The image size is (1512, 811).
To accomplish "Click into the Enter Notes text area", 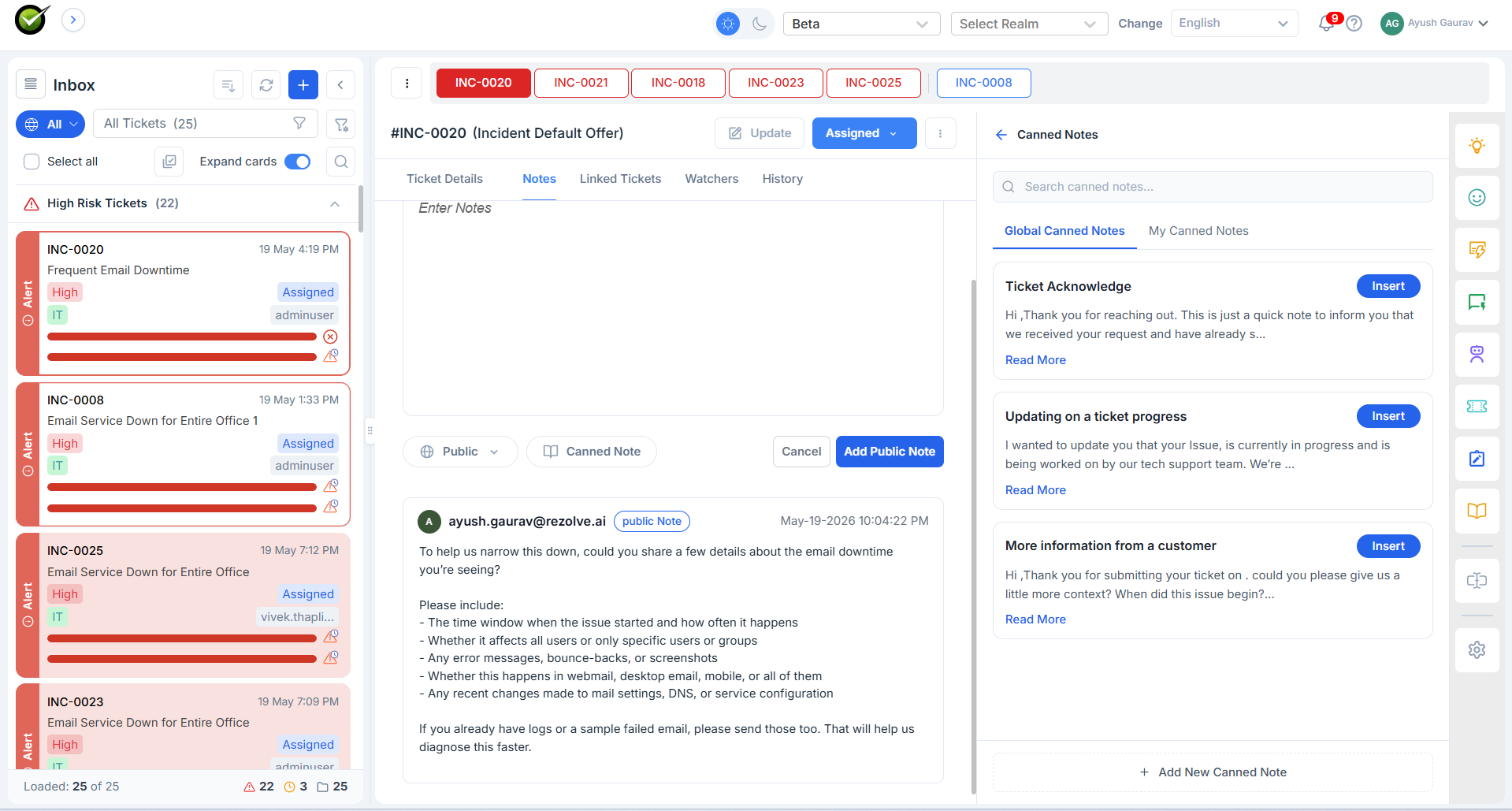I will click(673, 307).
